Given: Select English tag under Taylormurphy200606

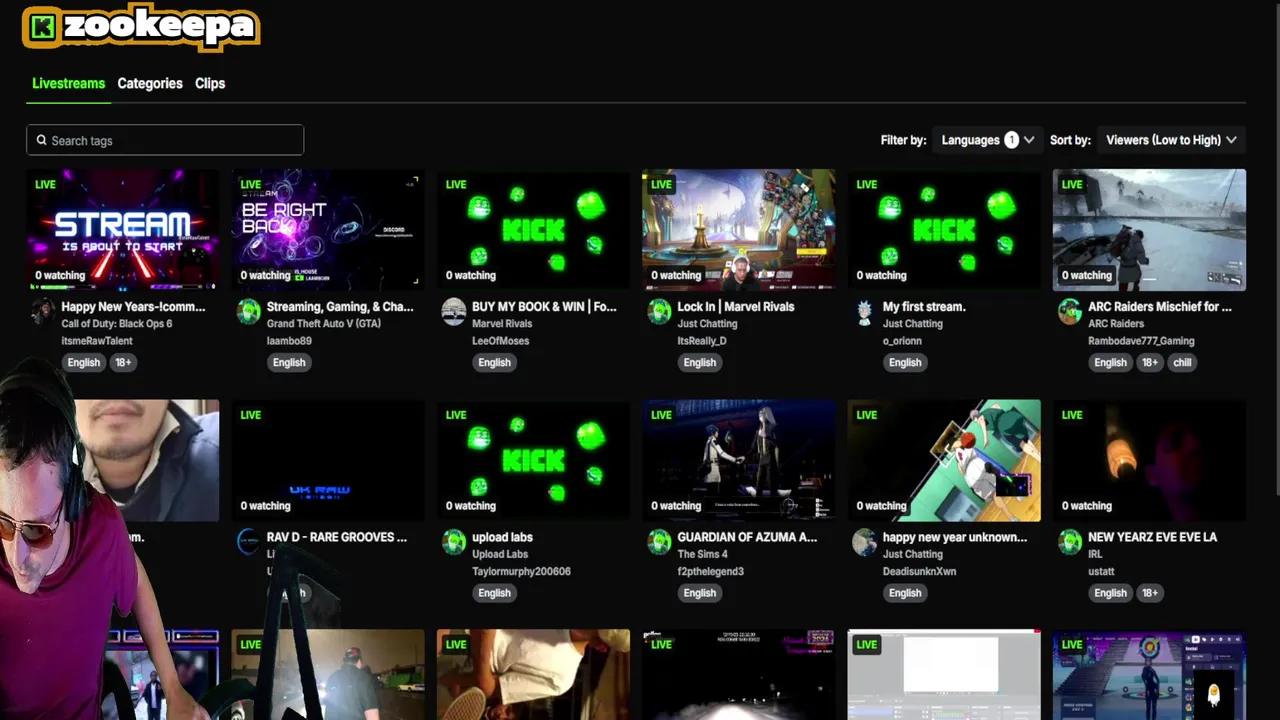Looking at the screenshot, I should pos(494,593).
